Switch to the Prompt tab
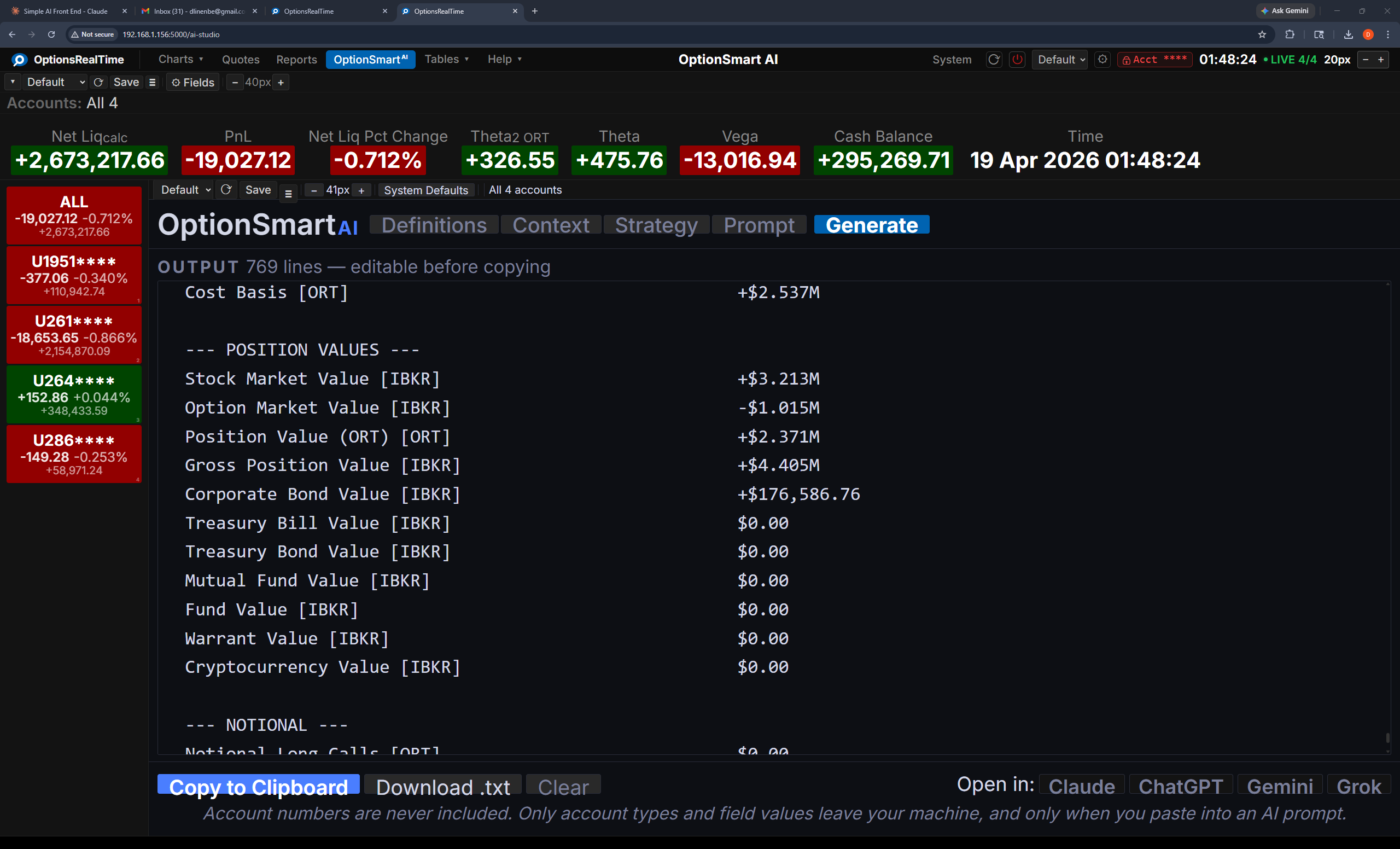Image resolution: width=1400 pixels, height=849 pixels. coord(759,225)
